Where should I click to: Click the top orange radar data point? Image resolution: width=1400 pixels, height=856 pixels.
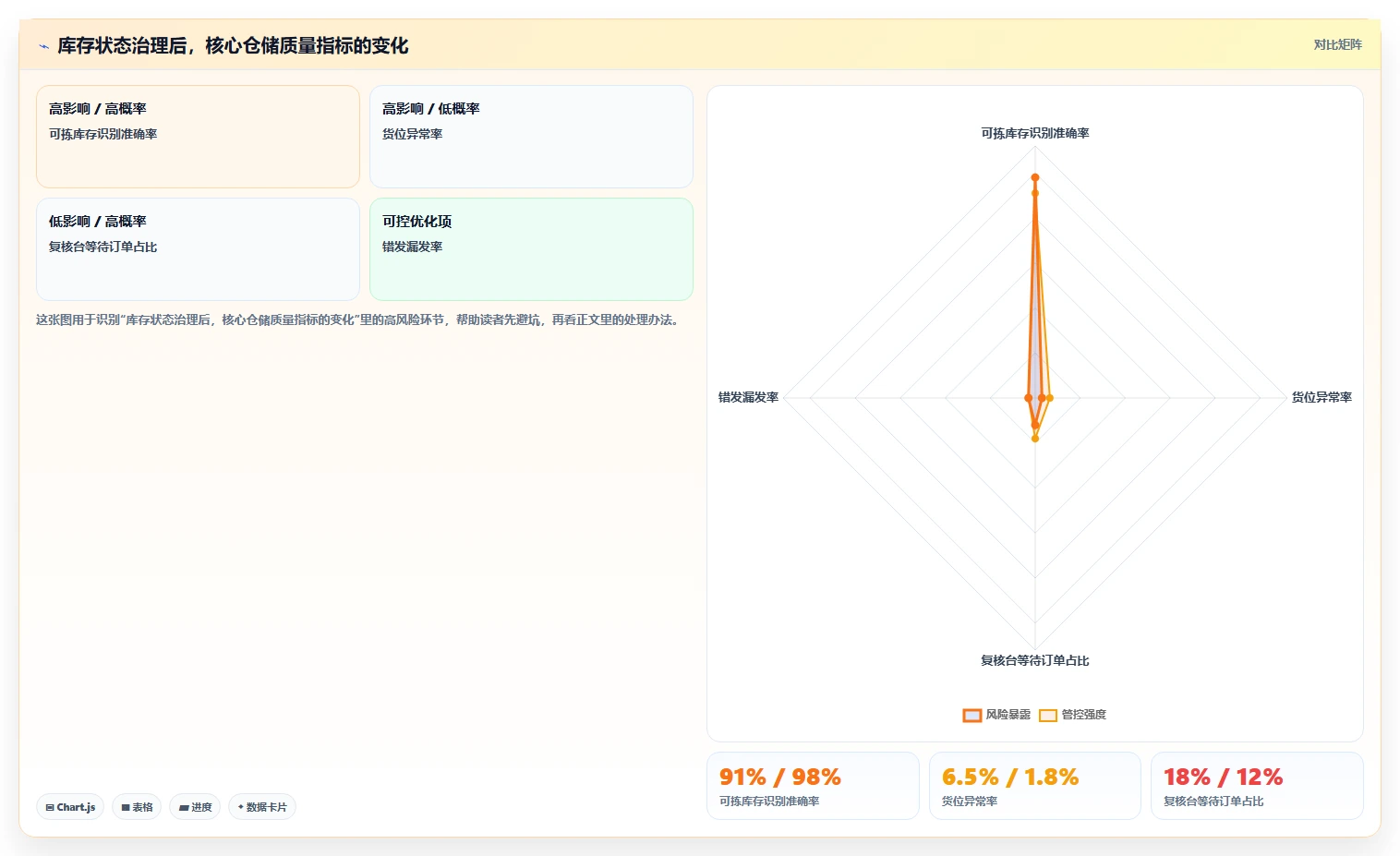point(1035,177)
